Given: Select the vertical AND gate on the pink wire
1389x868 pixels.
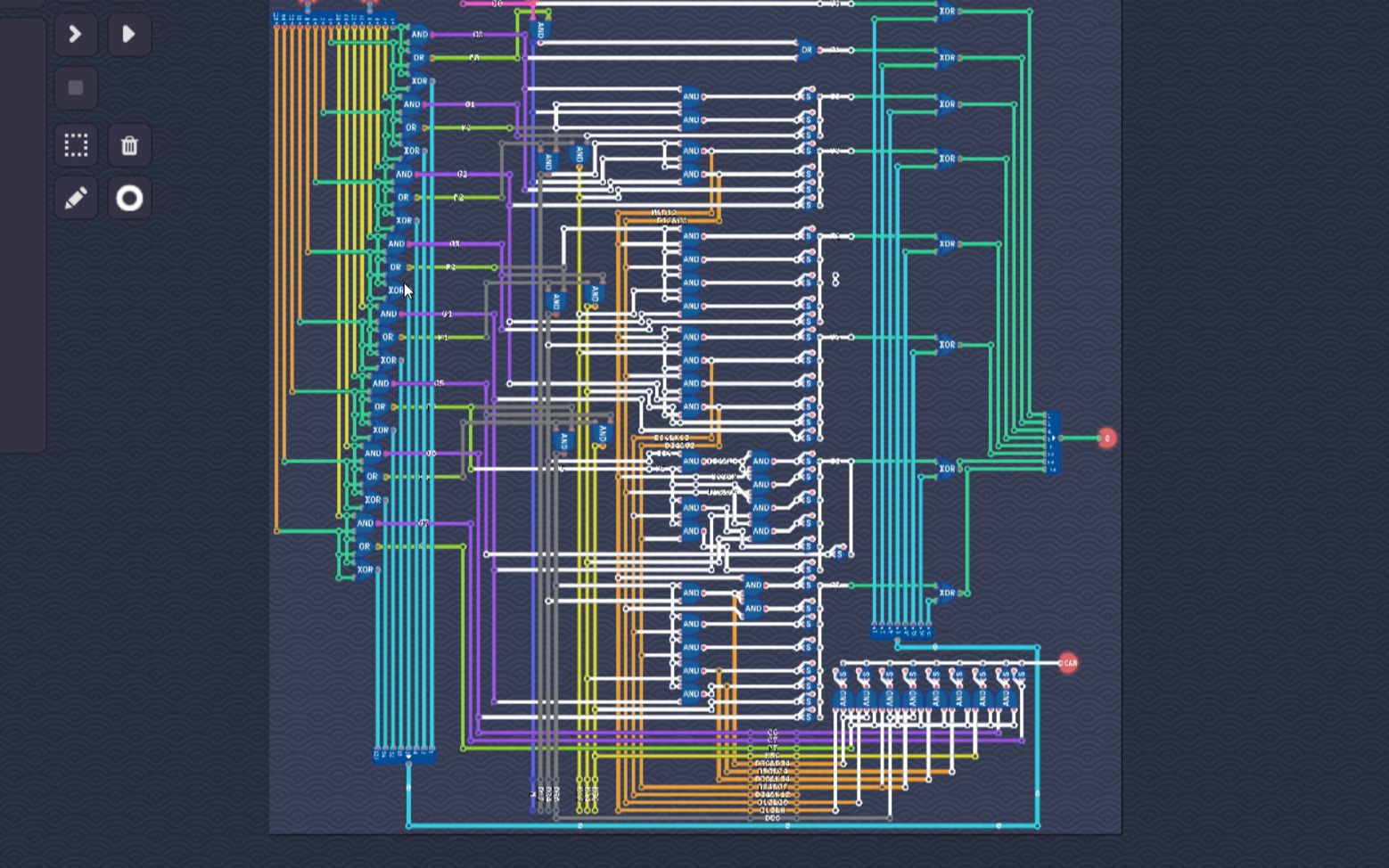Looking at the screenshot, I should pos(540,29).
